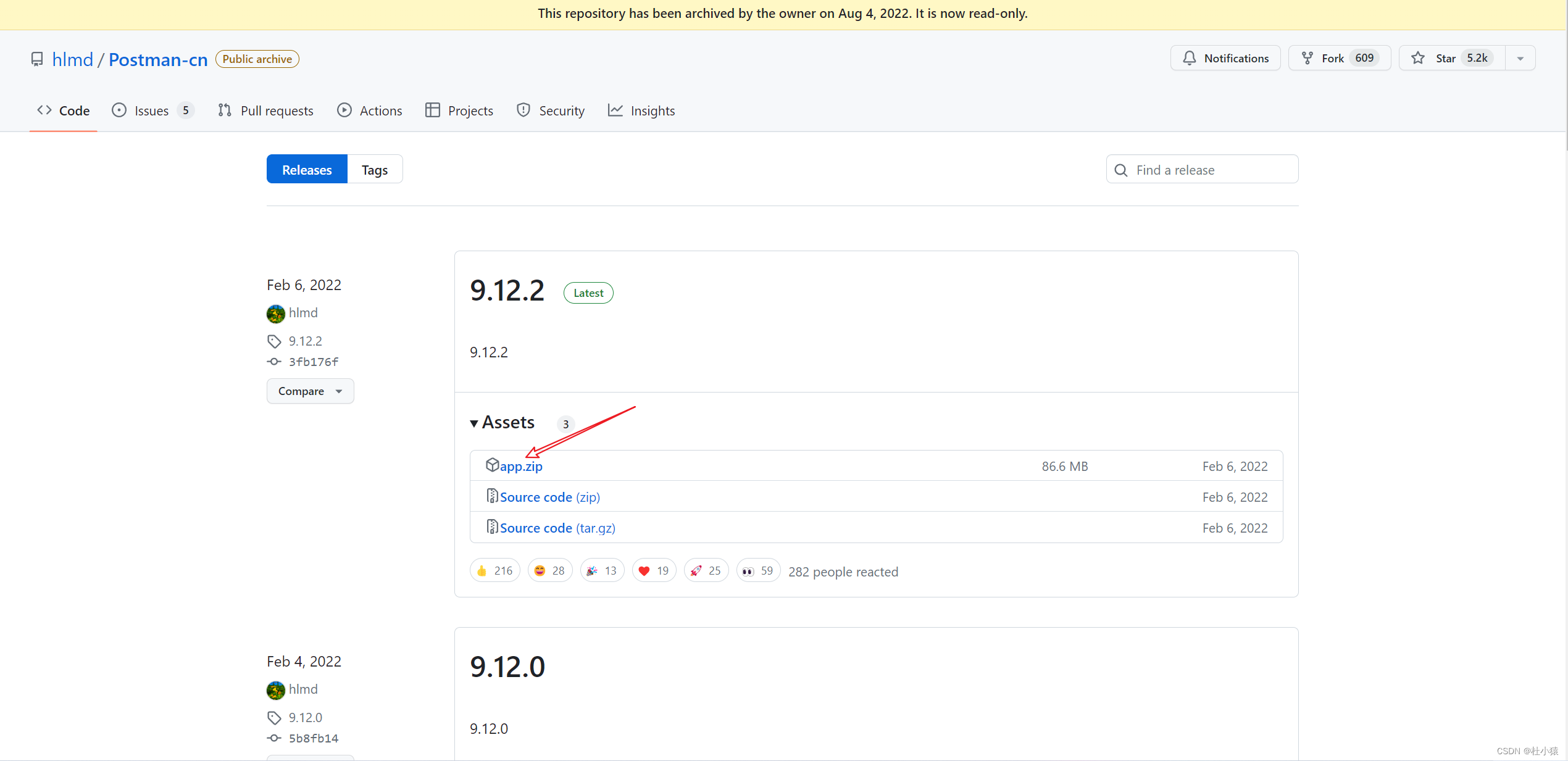
Task: Click the eyes reaction with 59
Action: pyautogui.click(x=758, y=571)
